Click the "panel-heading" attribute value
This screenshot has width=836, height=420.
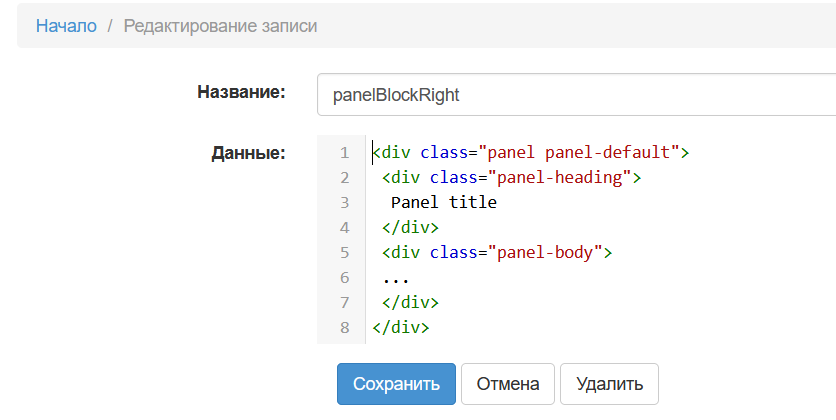tap(560, 177)
